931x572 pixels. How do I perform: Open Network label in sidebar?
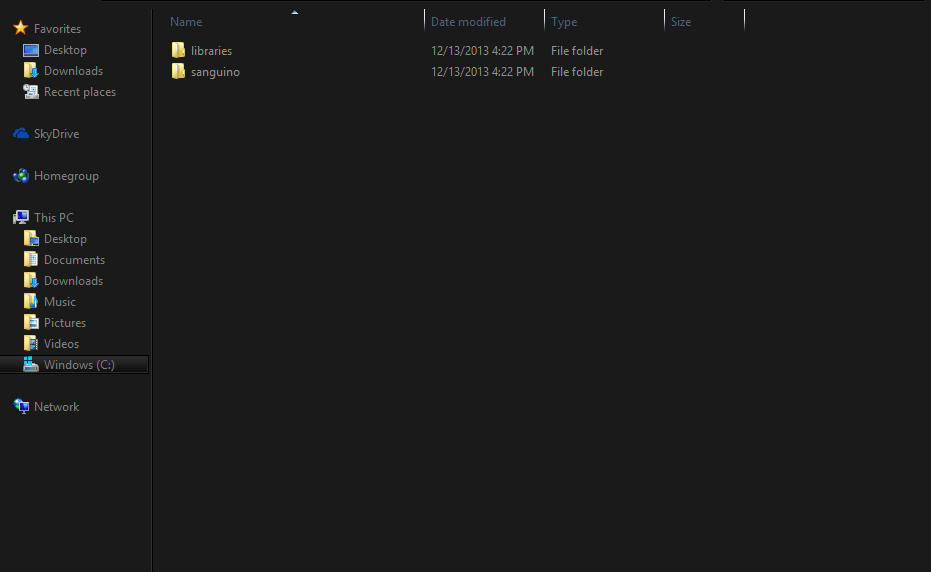(x=56, y=407)
